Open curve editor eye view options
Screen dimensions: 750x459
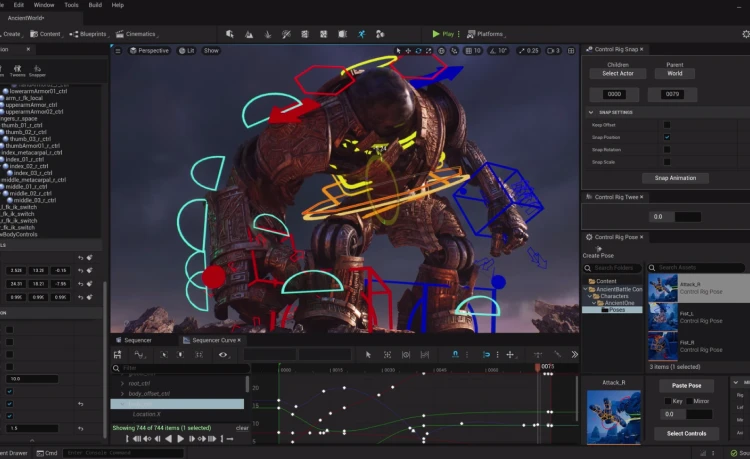click(x=223, y=355)
